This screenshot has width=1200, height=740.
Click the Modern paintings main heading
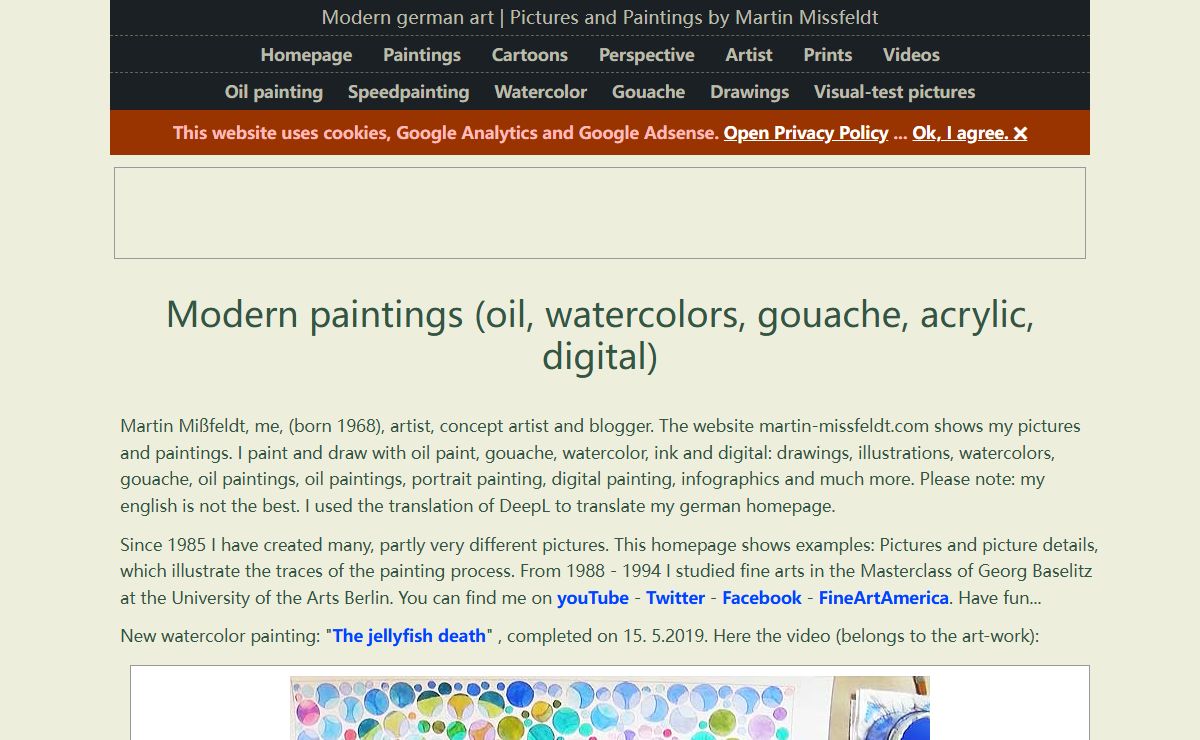[x=600, y=335]
